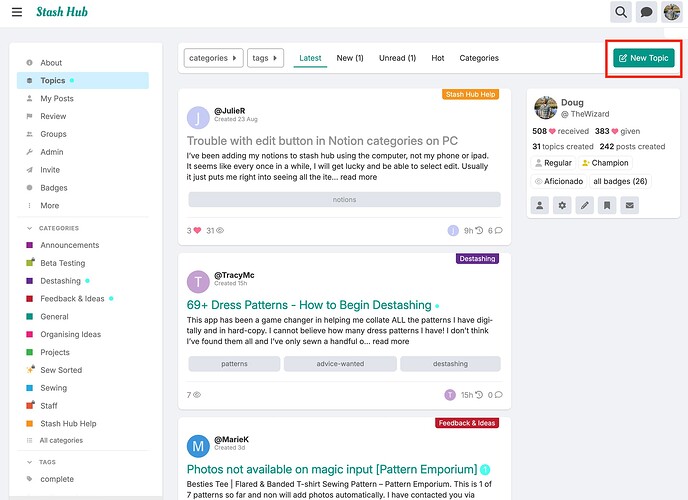Image resolution: width=688 pixels, height=500 pixels.
Task: Expand the tags dropdown filter
Action: 265,58
